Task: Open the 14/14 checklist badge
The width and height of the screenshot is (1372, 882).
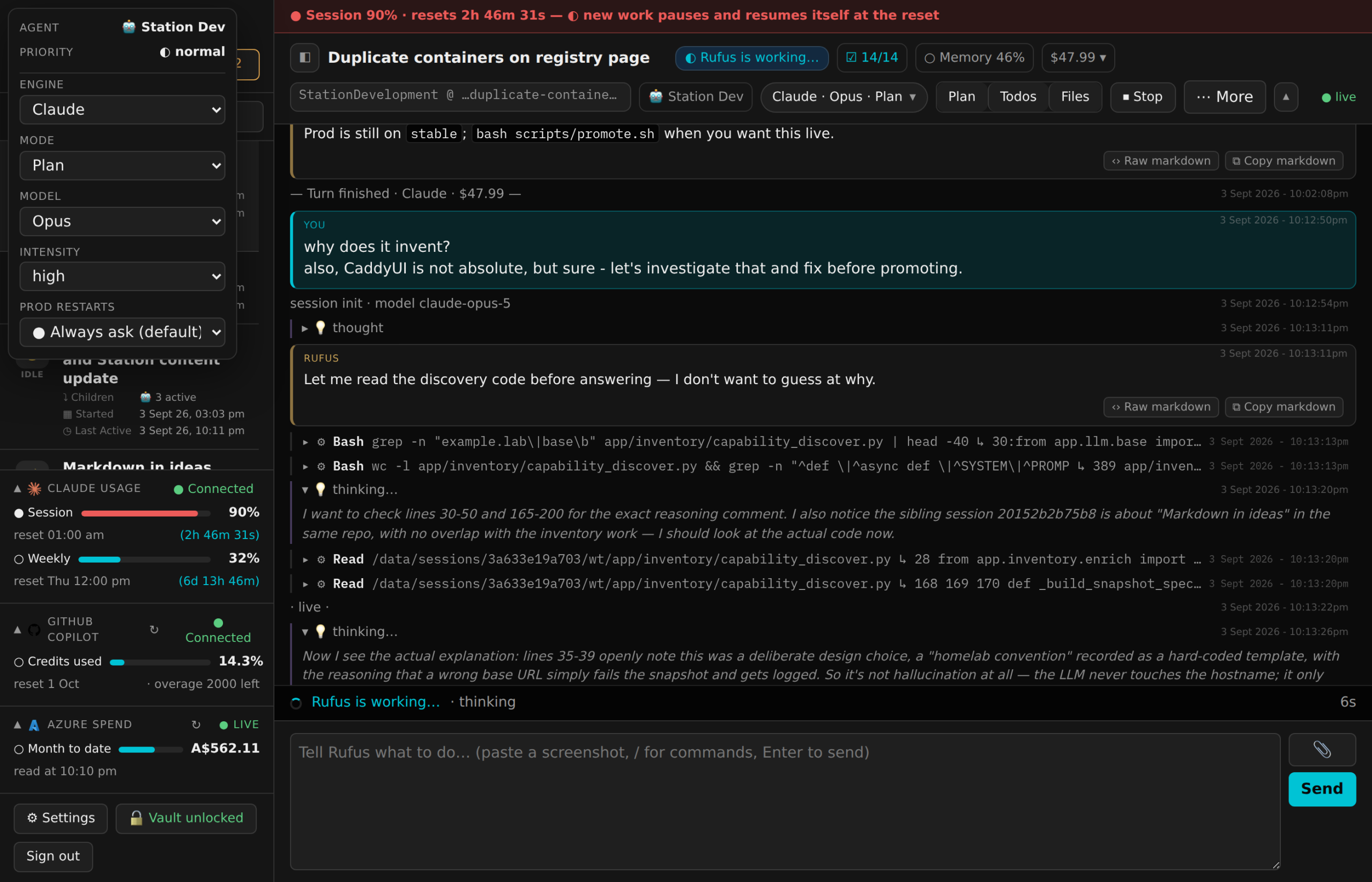Action: tap(871, 57)
